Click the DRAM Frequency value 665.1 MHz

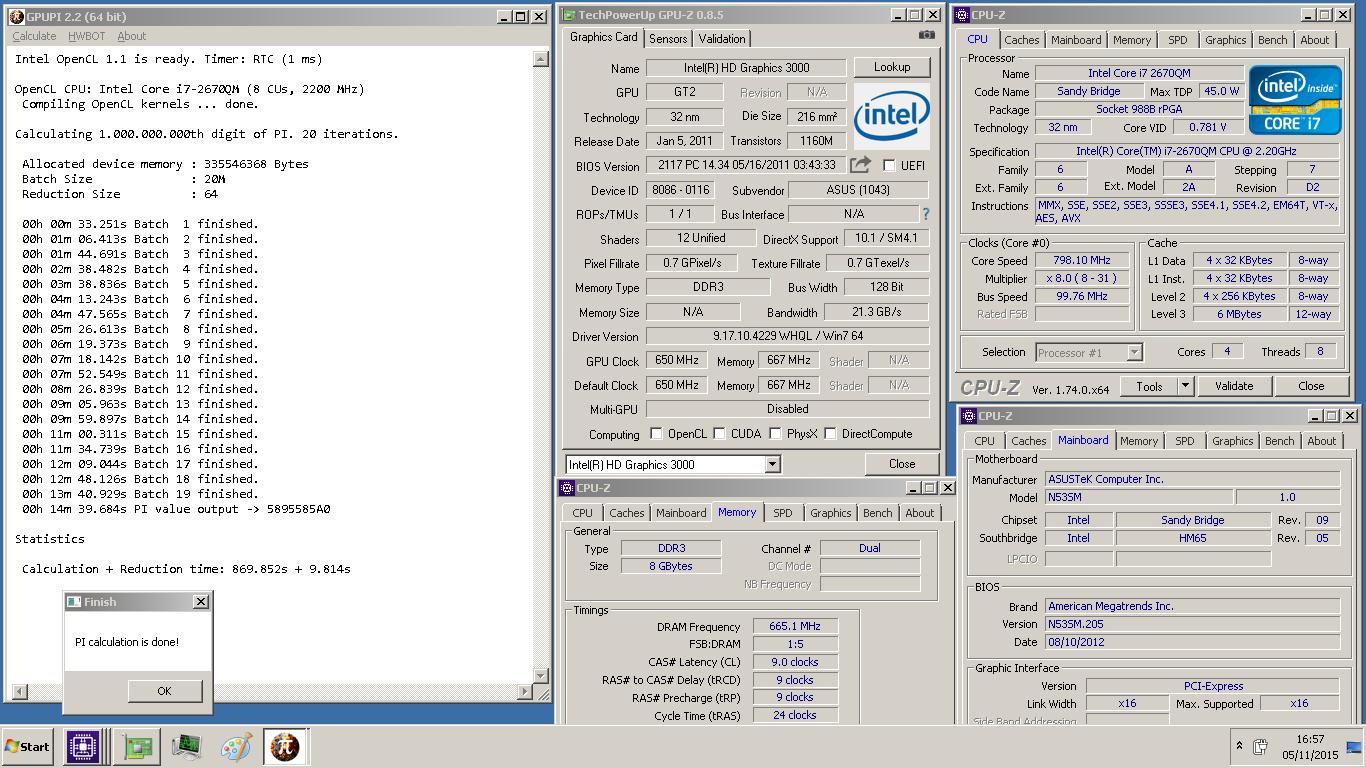click(795, 627)
